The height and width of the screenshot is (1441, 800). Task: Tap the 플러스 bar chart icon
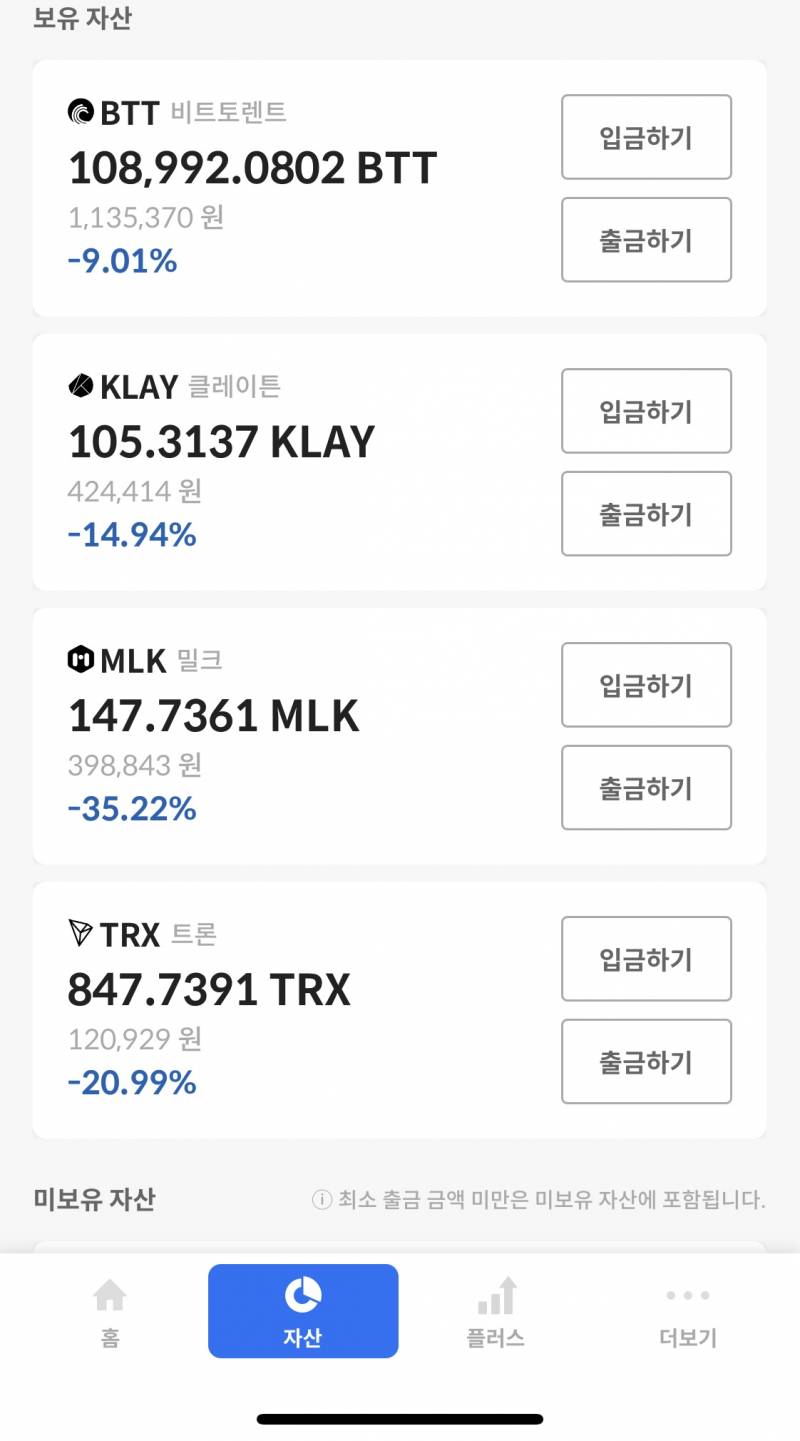coord(496,1296)
